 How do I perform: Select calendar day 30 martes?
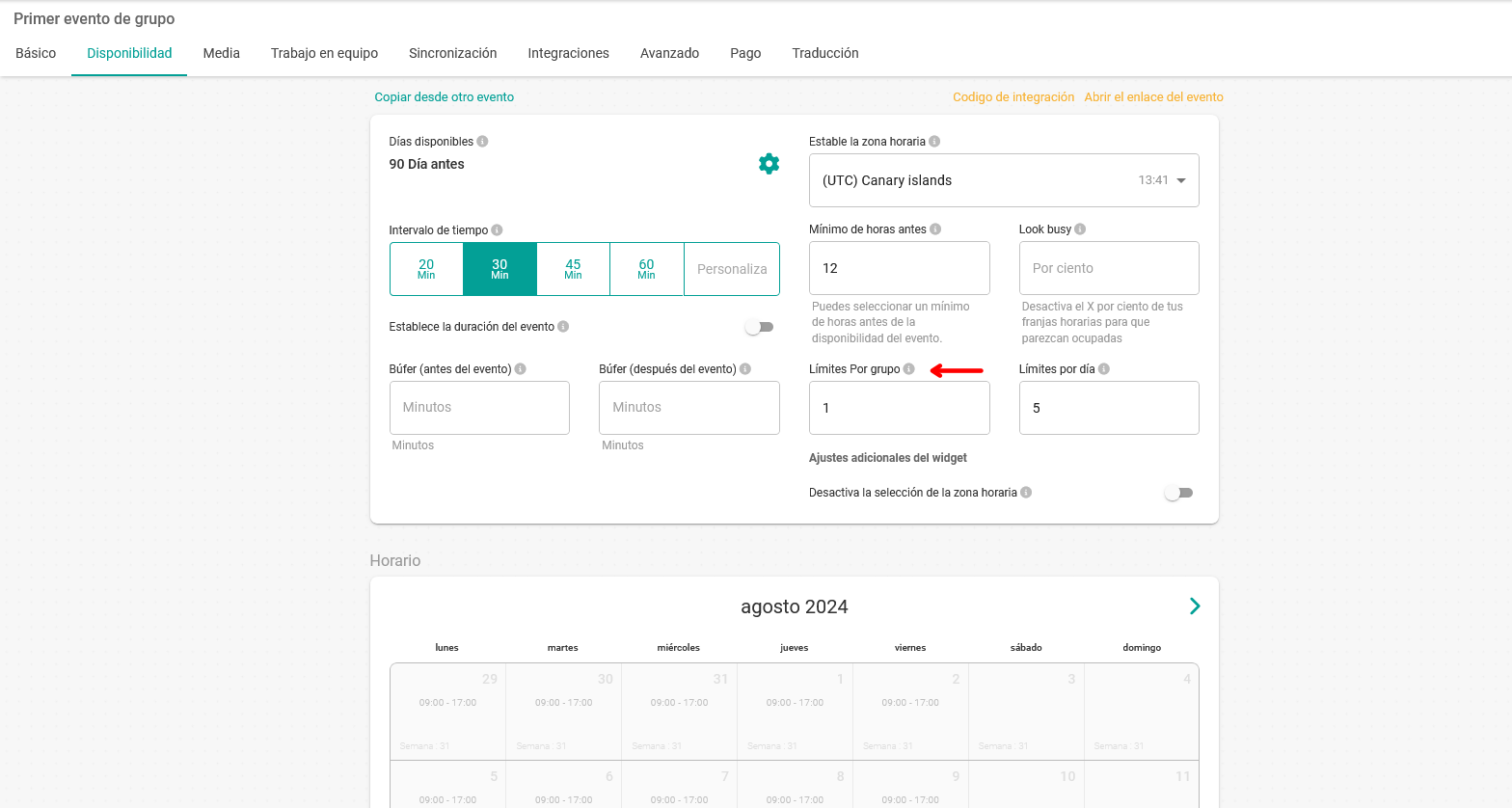click(563, 712)
